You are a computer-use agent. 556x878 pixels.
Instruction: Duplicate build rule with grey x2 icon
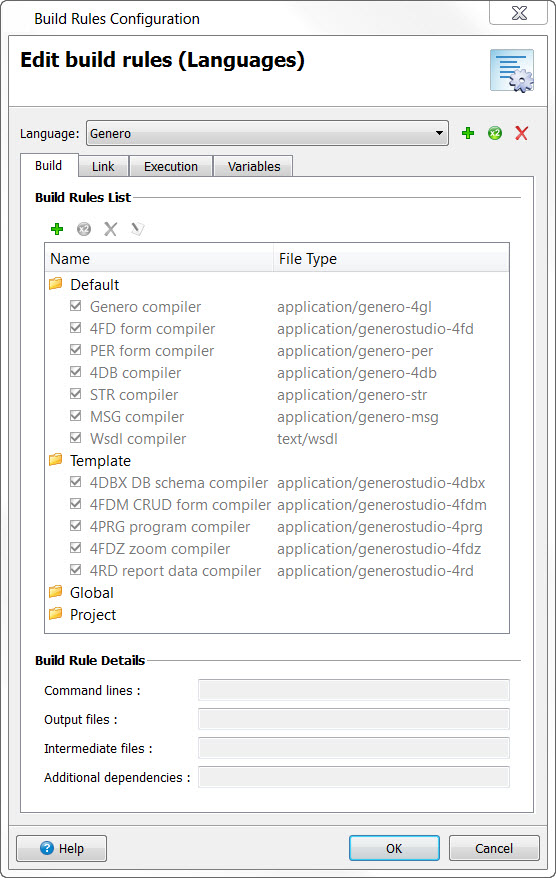coord(84,229)
